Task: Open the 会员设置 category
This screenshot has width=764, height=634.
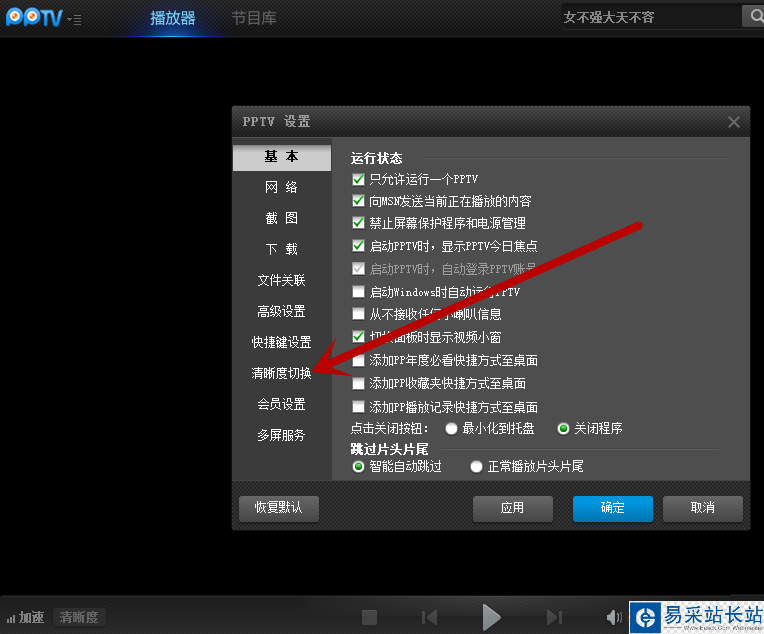Action: (282, 404)
